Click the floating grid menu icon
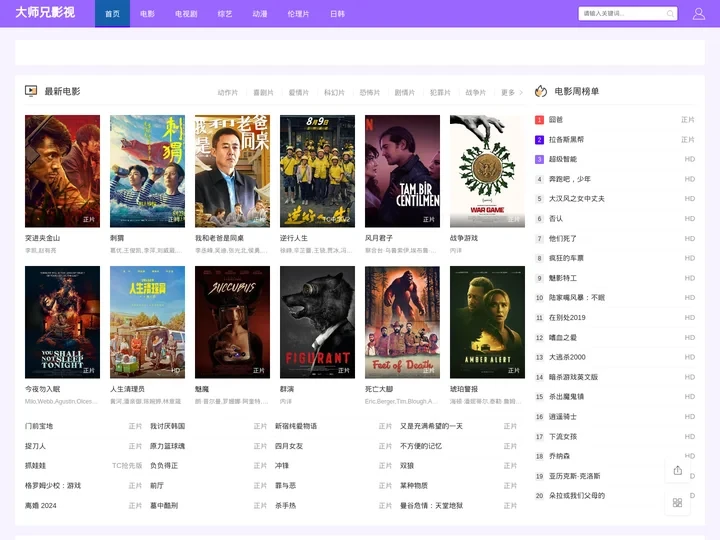The height and width of the screenshot is (540, 720). (x=677, y=503)
